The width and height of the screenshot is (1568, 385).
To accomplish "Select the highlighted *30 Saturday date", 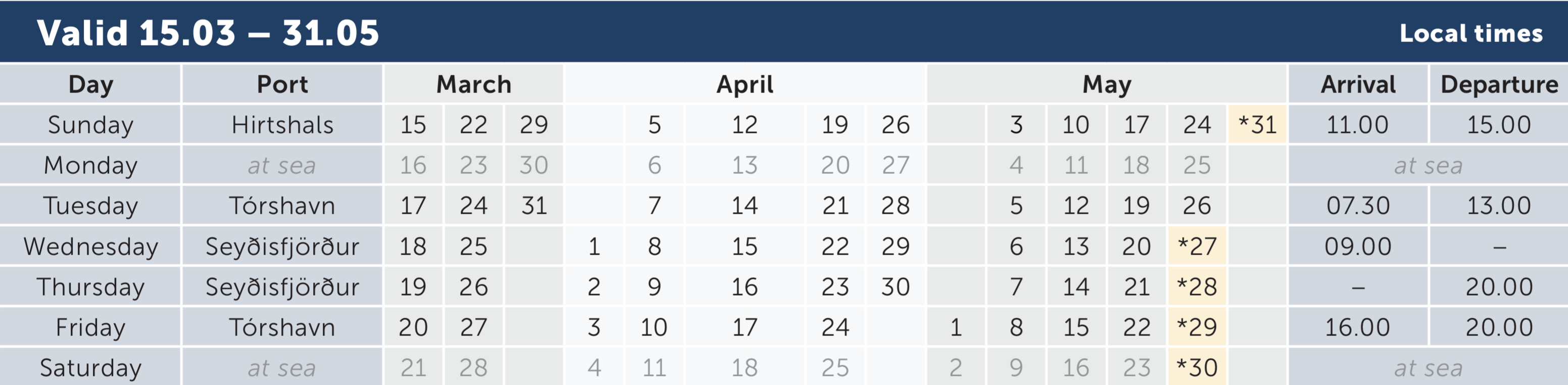I will pyautogui.click(x=1197, y=368).
